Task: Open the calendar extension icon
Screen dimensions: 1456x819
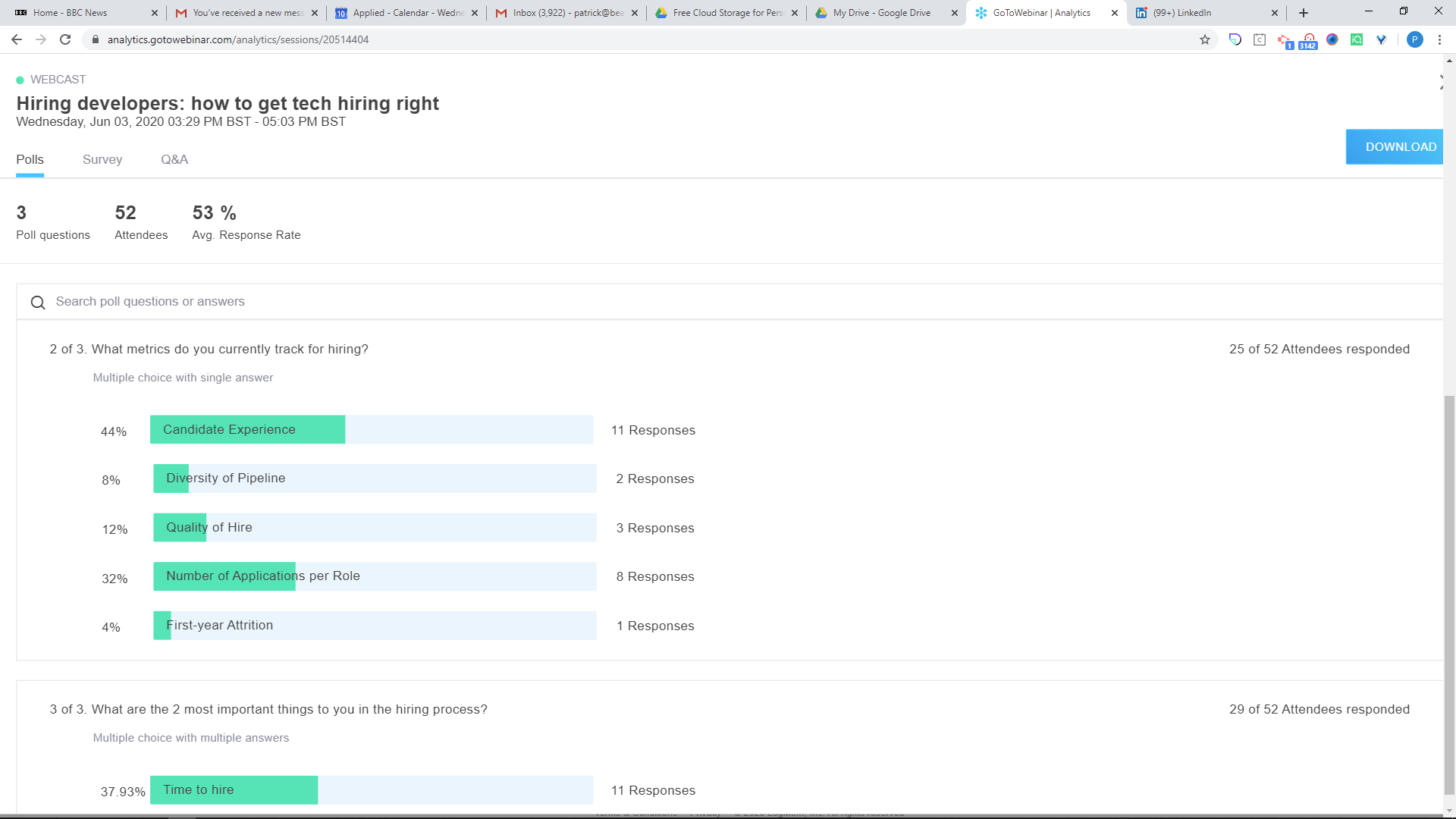Action: (x=1260, y=39)
